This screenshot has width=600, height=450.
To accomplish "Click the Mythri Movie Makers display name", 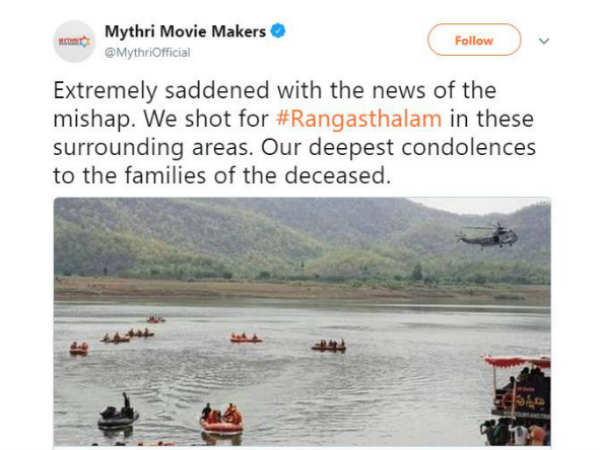I will tap(185, 31).
